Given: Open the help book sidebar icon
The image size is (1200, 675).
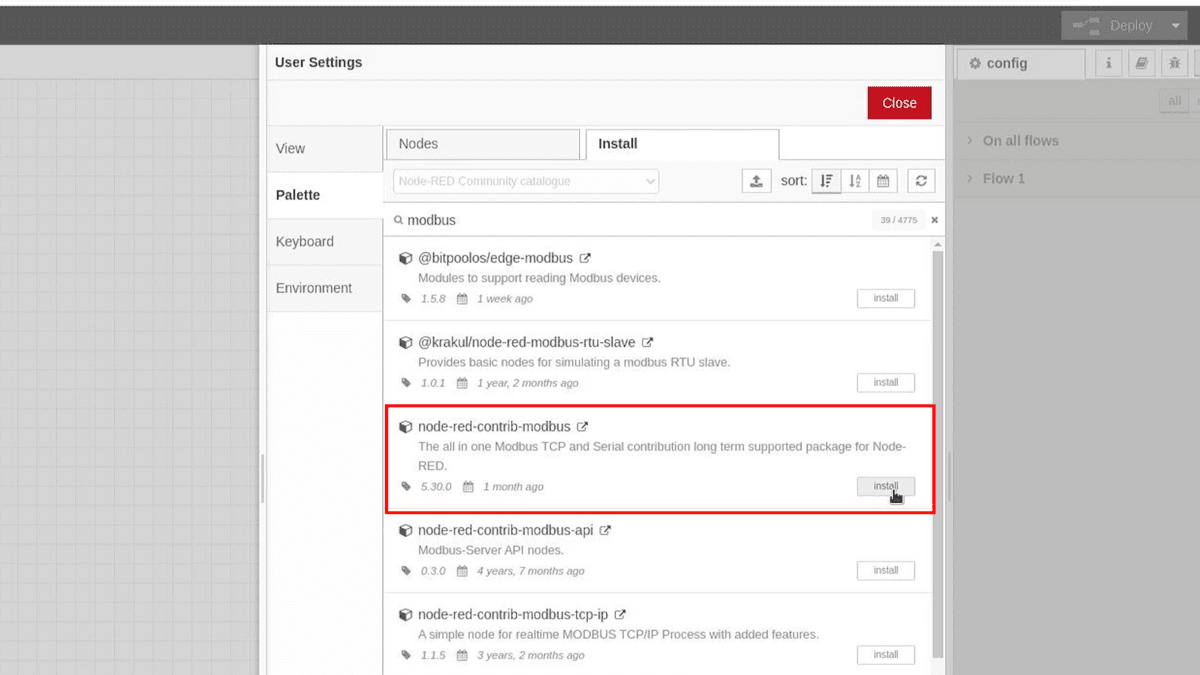Looking at the screenshot, I should pyautogui.click(x=1140, y=63).
